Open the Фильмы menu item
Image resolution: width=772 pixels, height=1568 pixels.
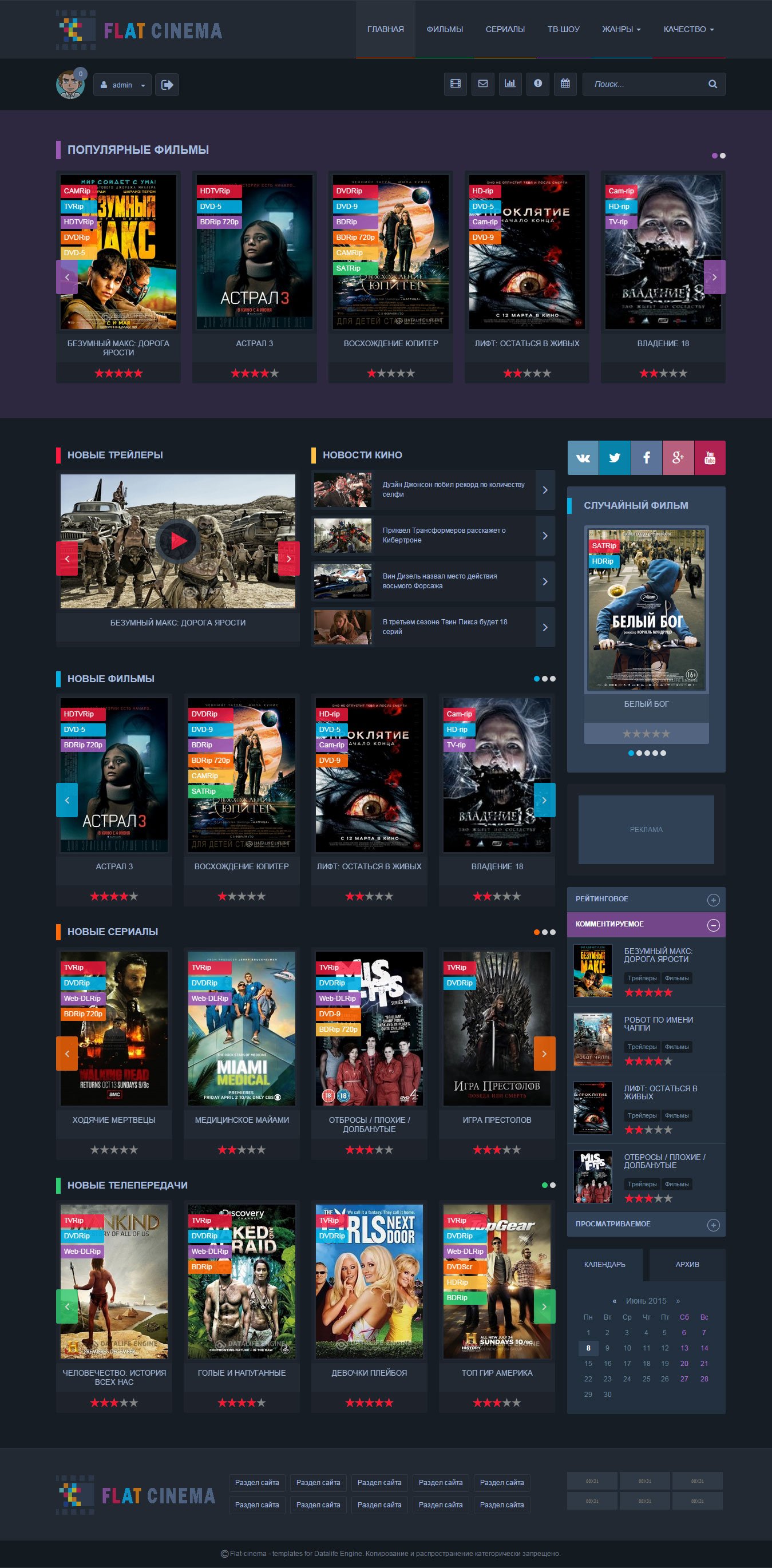click(x=445, y=29)
